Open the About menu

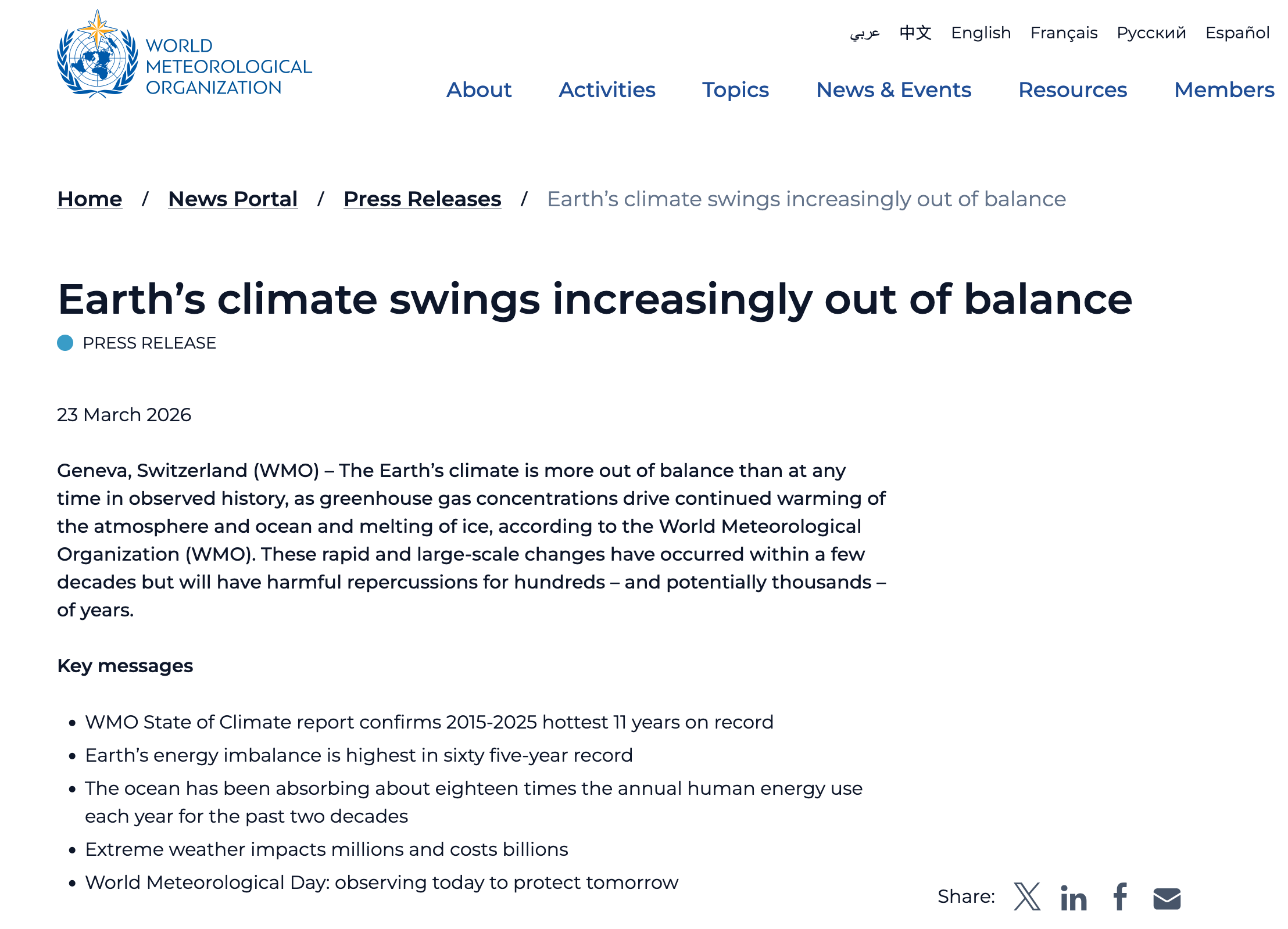[x=479, y=90]
